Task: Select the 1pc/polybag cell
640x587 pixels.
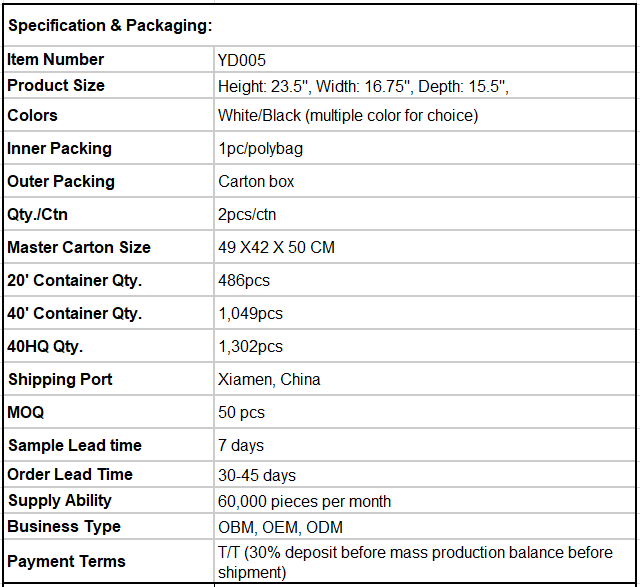Action: pos(424,148)
